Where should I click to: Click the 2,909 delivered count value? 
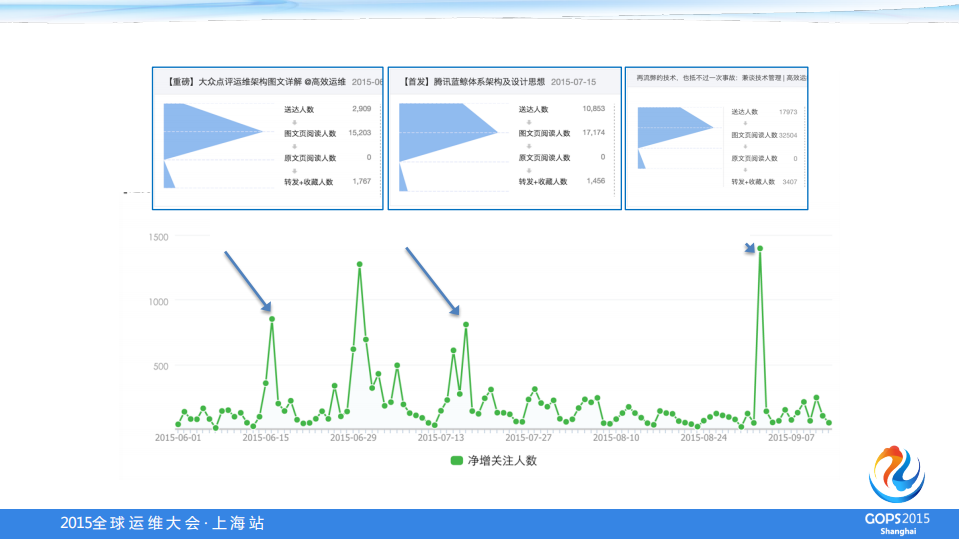tap(361, 109)
